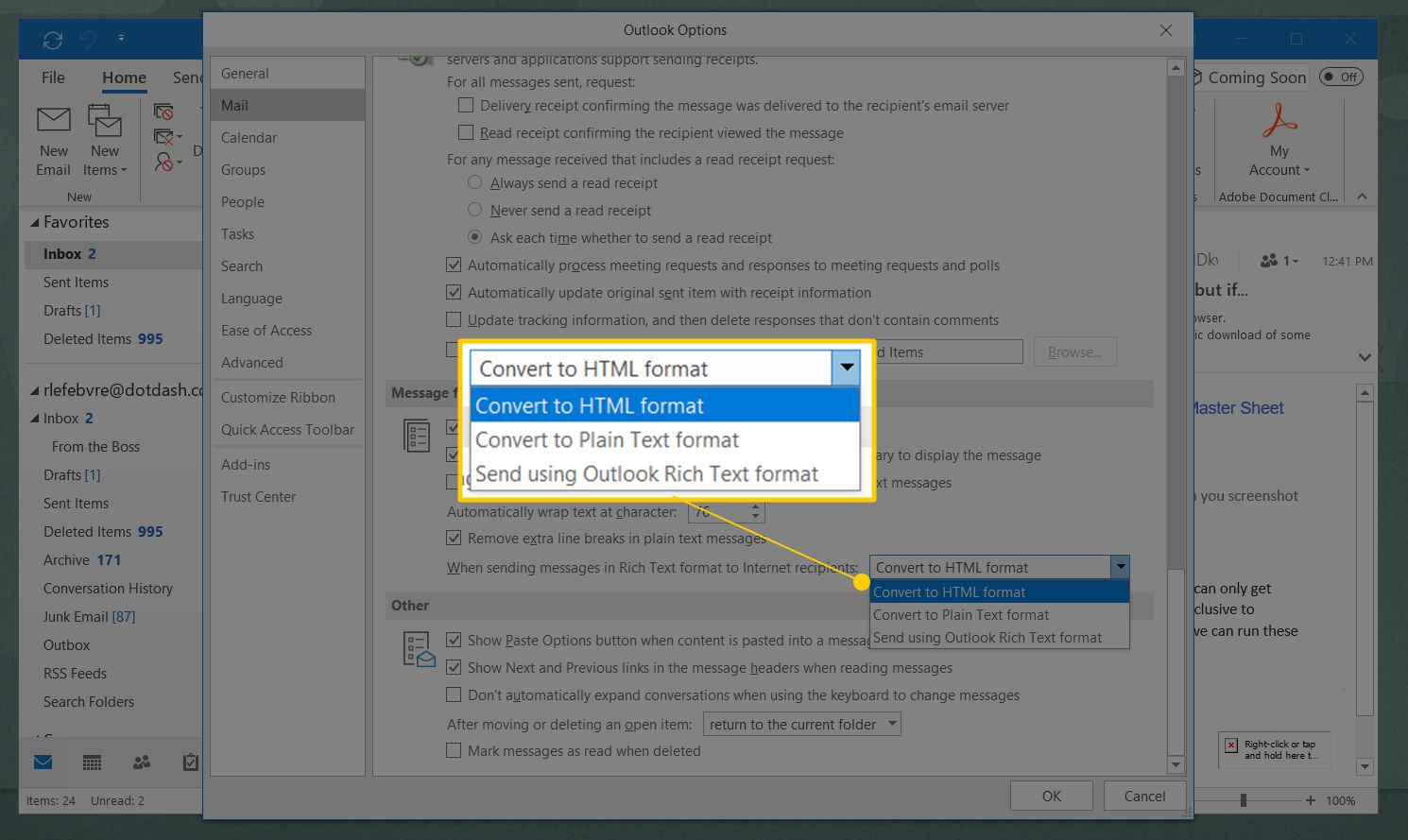The image size is (1408, 840).
Task: Switch to Tasks view icon in navigation bar
Action: pos(191,762)
